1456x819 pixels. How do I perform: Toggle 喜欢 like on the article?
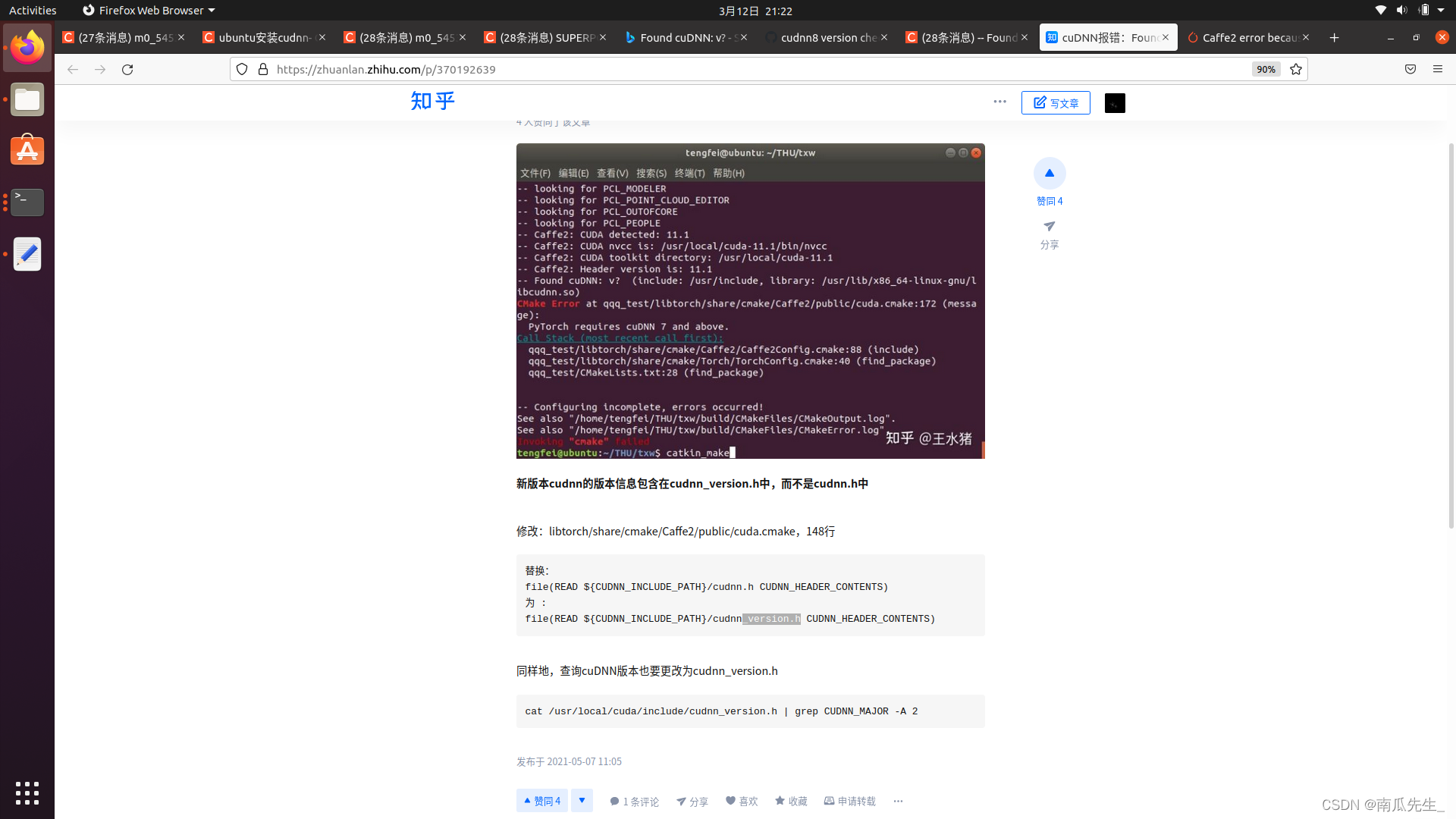point(742,801)
